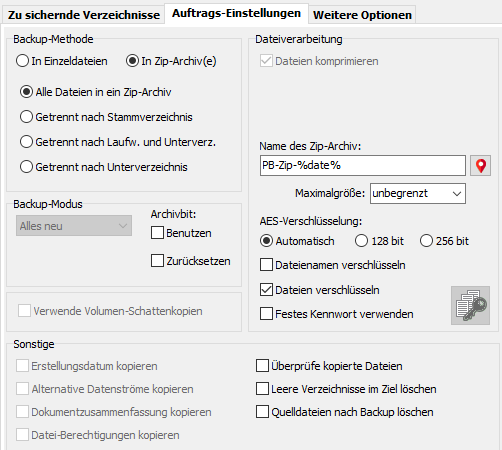
Task: Click the Archivbit label
Action: pyautogui.click(x=173, y=214)
